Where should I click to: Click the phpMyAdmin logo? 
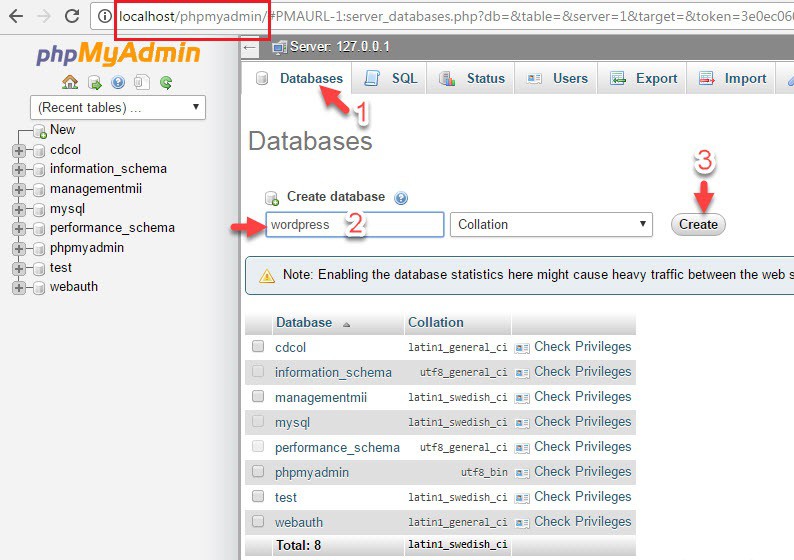[118, 53]
